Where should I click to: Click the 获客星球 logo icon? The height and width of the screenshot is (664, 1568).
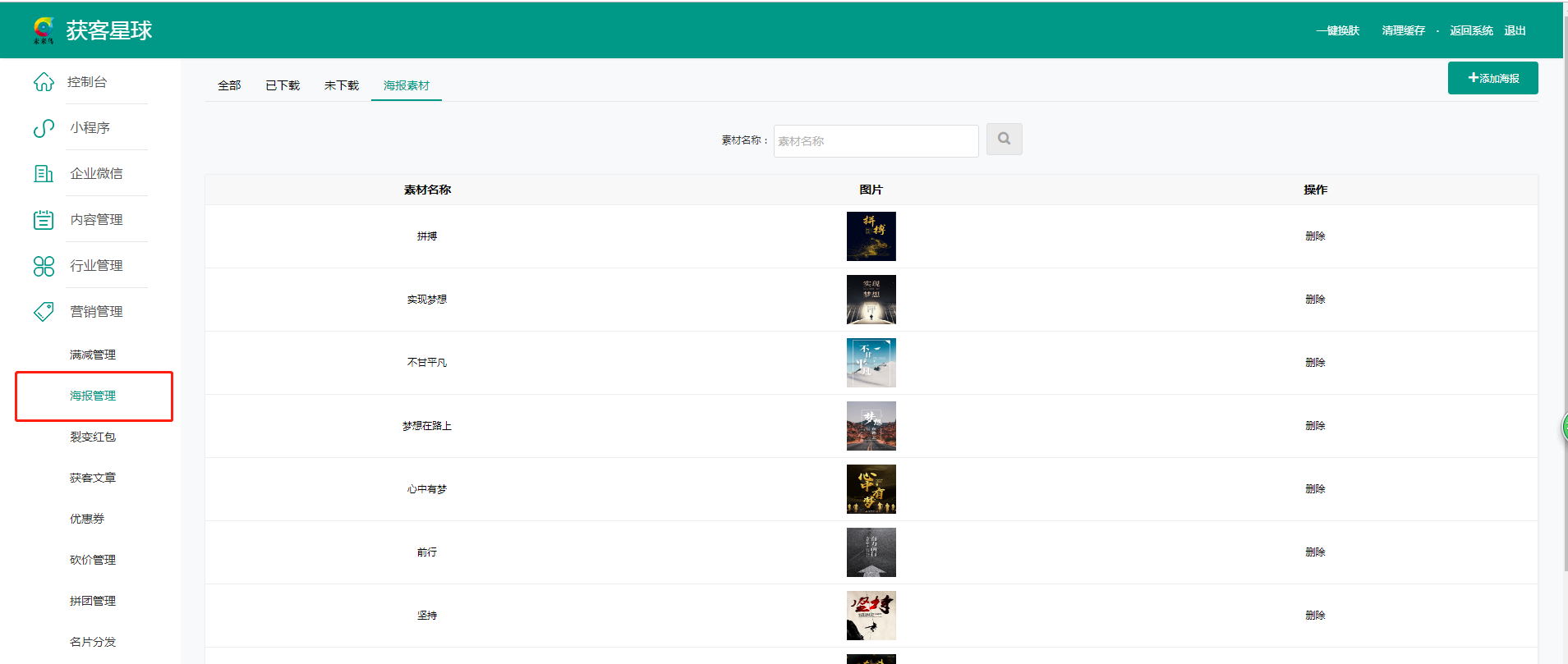click(44, 30)
